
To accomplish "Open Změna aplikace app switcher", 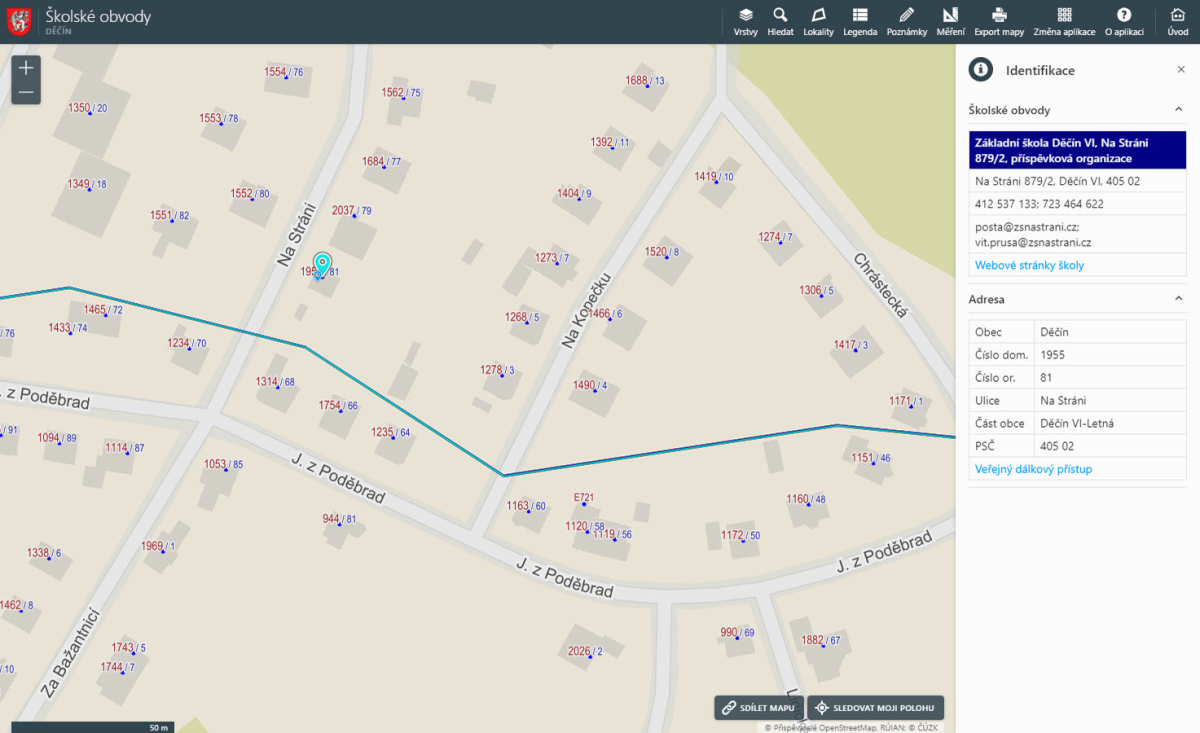I will click(1064, 21).
